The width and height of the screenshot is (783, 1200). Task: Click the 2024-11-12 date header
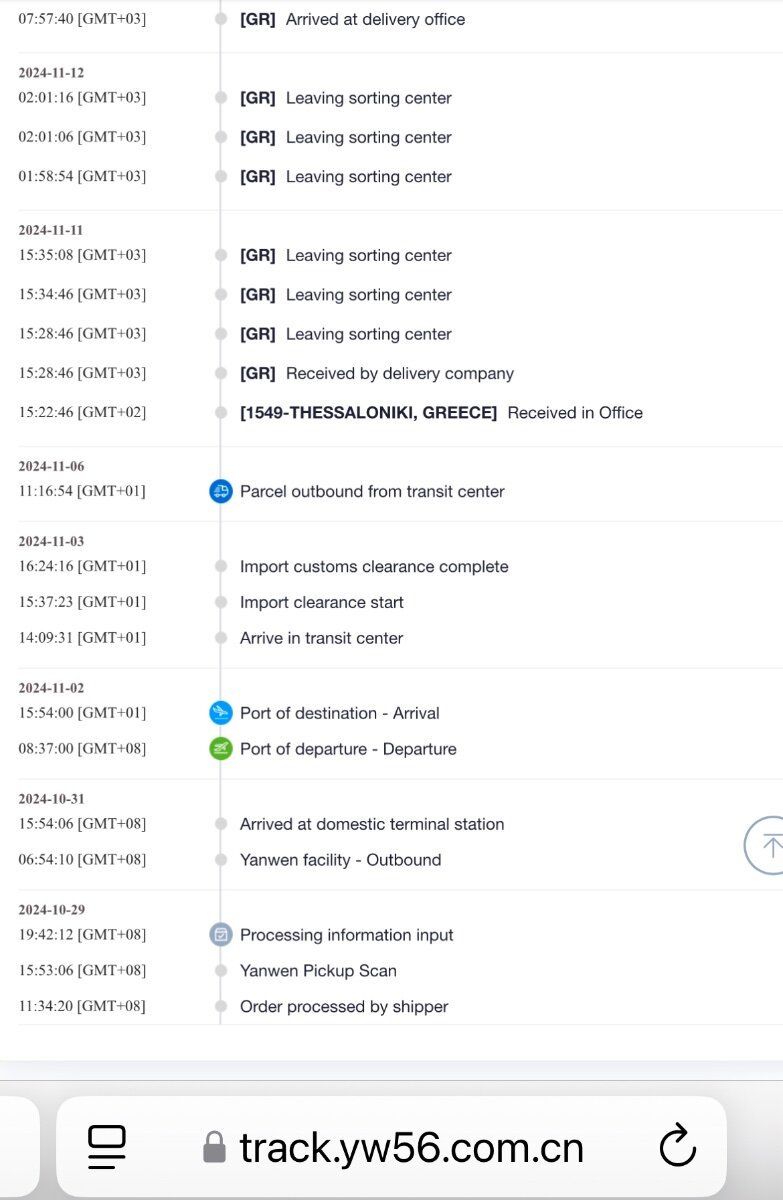pyautogui.click(x=51, y=73)
